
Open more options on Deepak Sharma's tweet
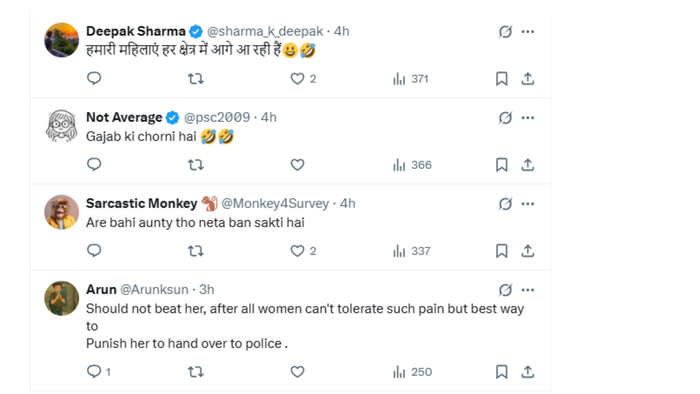[528, 32]
